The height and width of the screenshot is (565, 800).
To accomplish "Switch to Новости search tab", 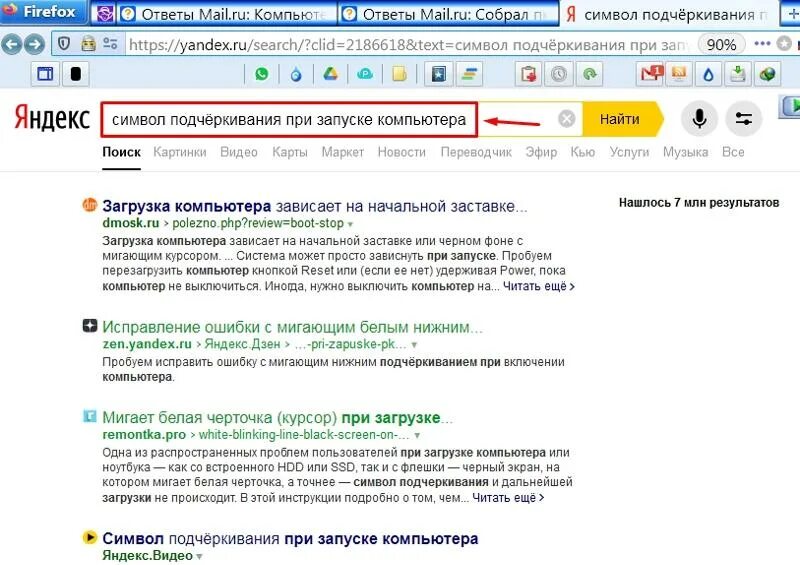I will (x=402, y=152).
